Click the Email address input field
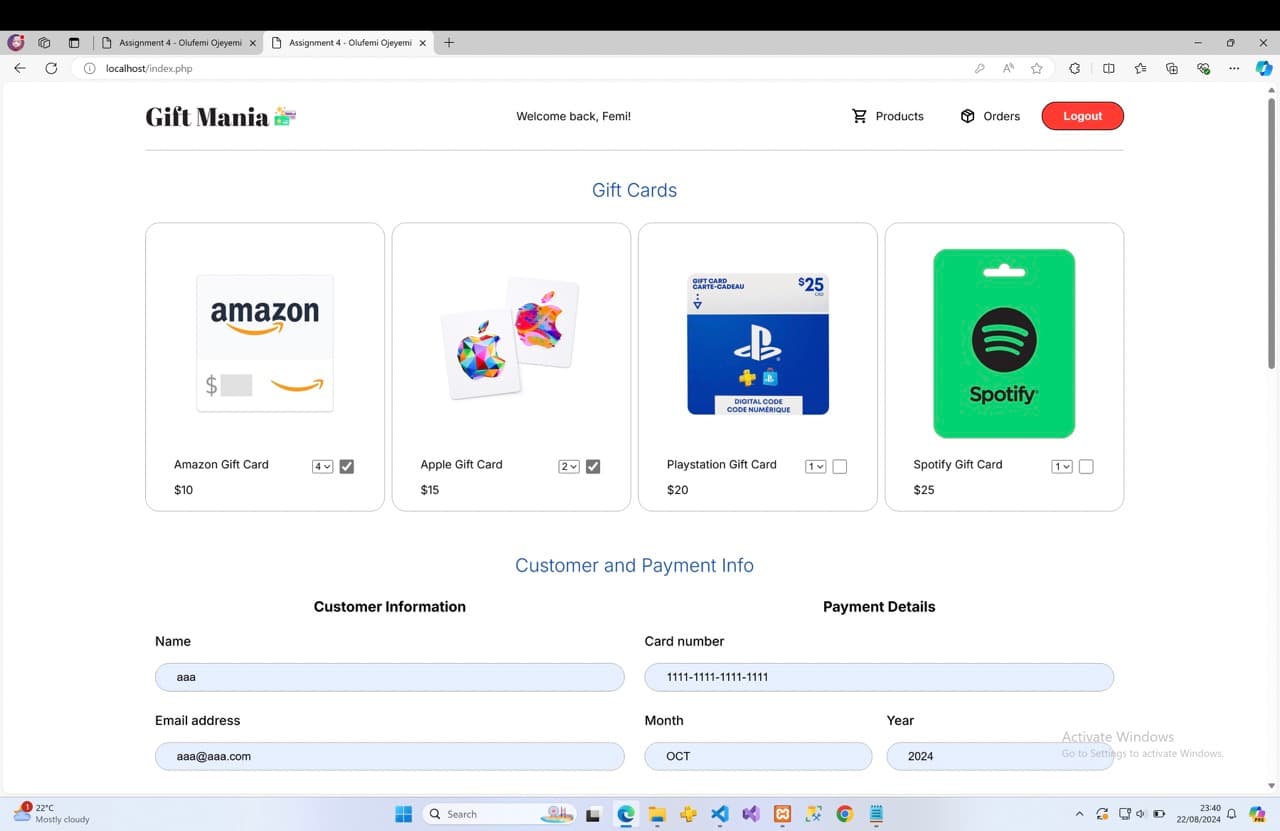 coord(390,756)
